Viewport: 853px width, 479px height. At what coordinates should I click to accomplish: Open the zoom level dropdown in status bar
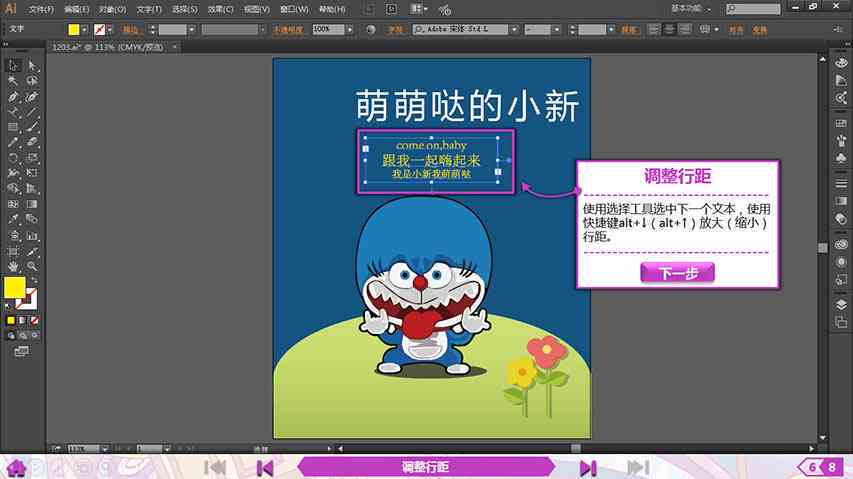point(104,449)
